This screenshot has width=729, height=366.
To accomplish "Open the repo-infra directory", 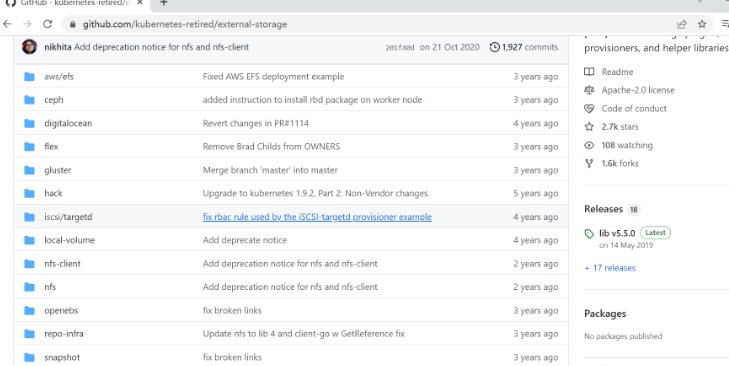I will 64,333.
